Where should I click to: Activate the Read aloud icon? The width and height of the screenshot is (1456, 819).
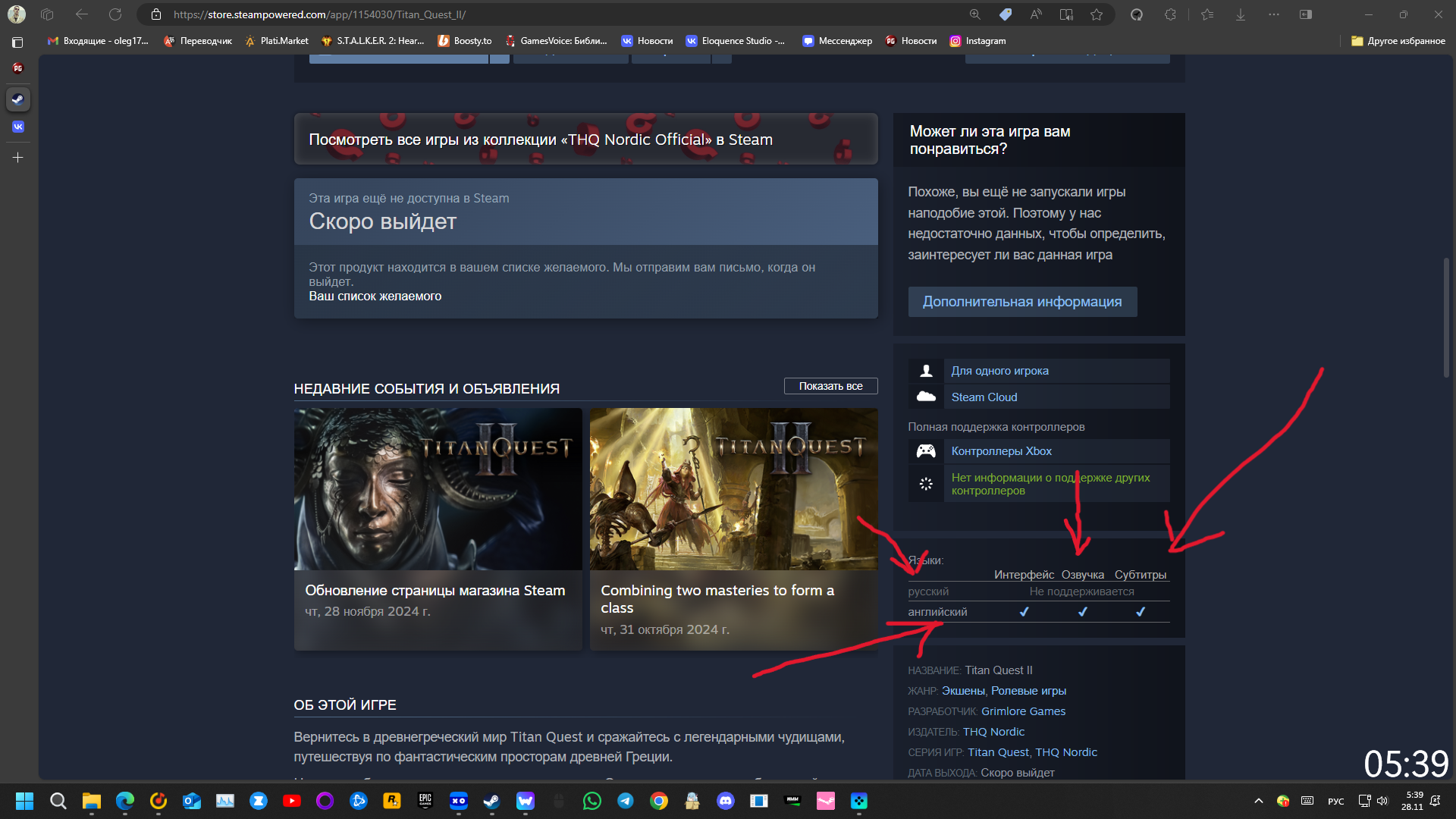pyautogui.click(x=1036, y=14)
